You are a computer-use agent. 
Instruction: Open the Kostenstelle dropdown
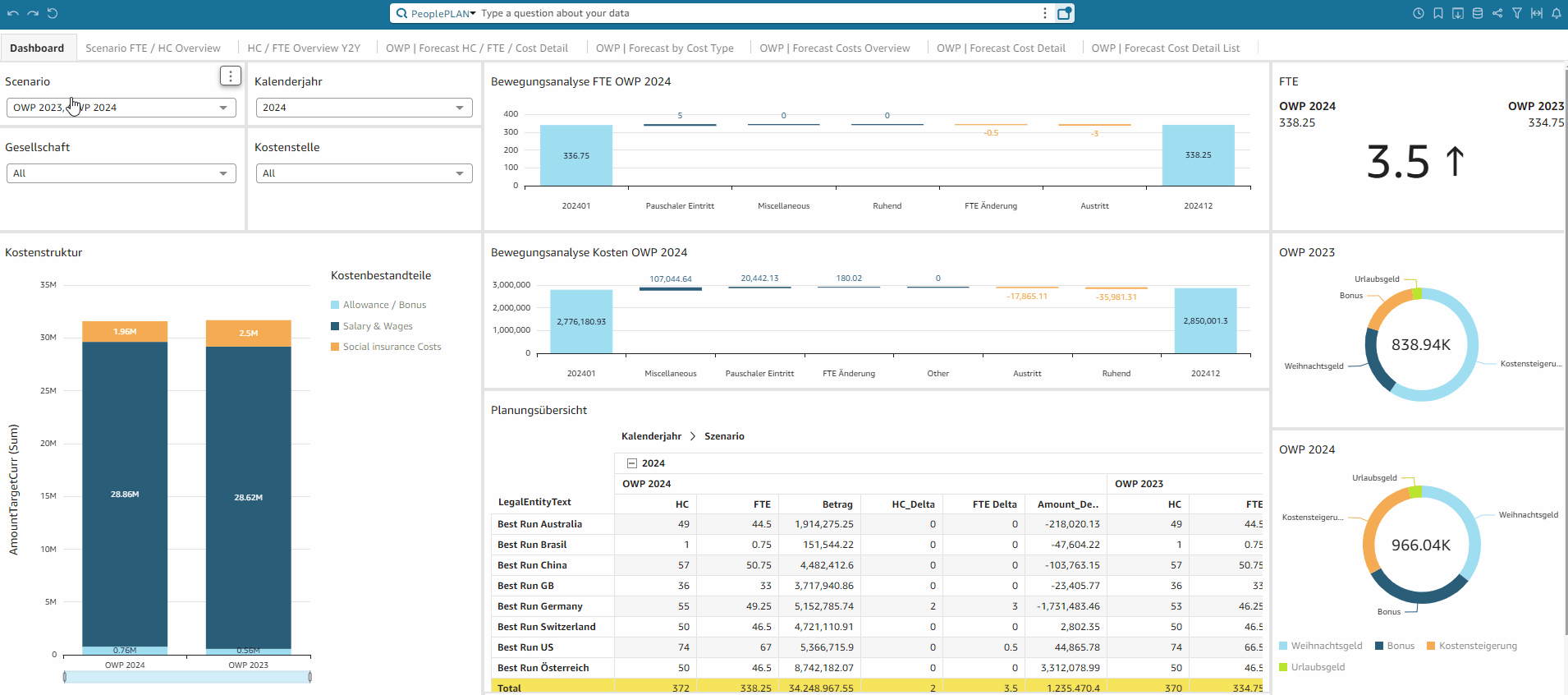[x=364, y=173]
